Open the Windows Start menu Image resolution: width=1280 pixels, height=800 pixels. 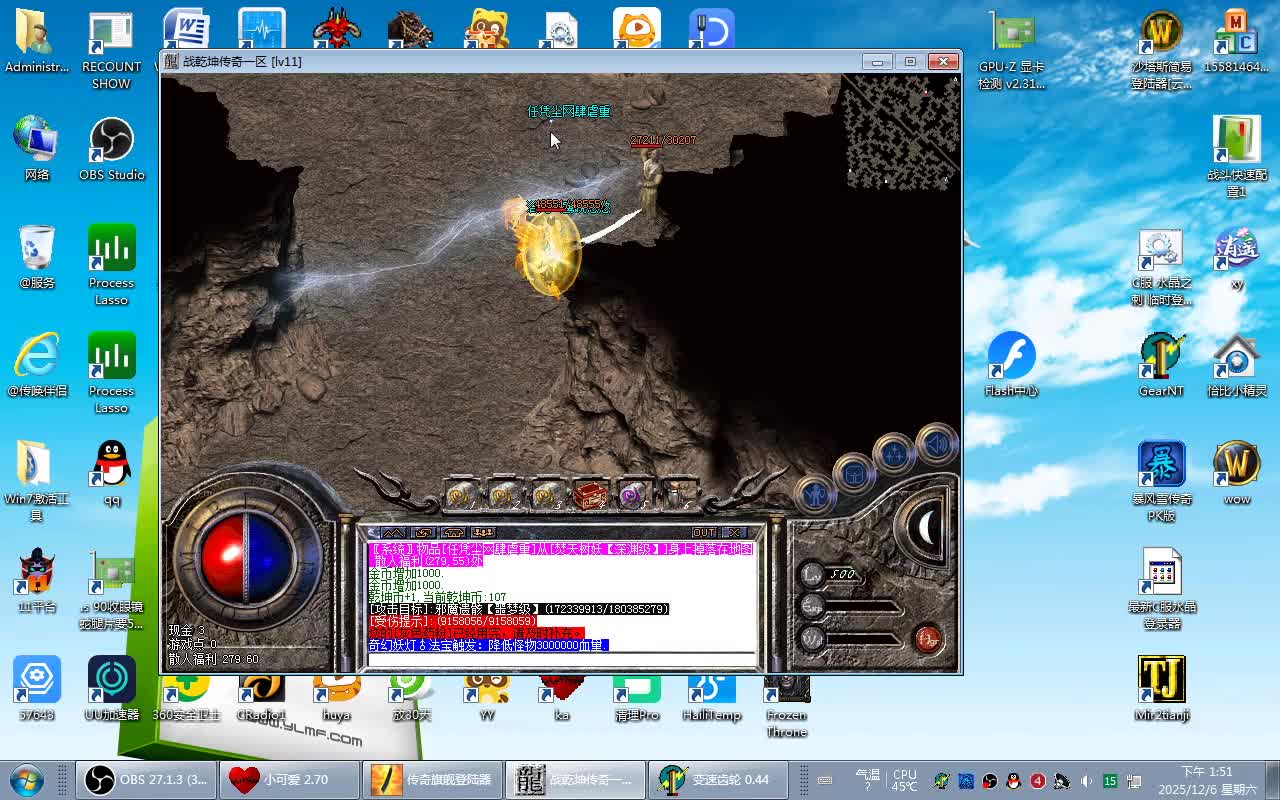26,780
